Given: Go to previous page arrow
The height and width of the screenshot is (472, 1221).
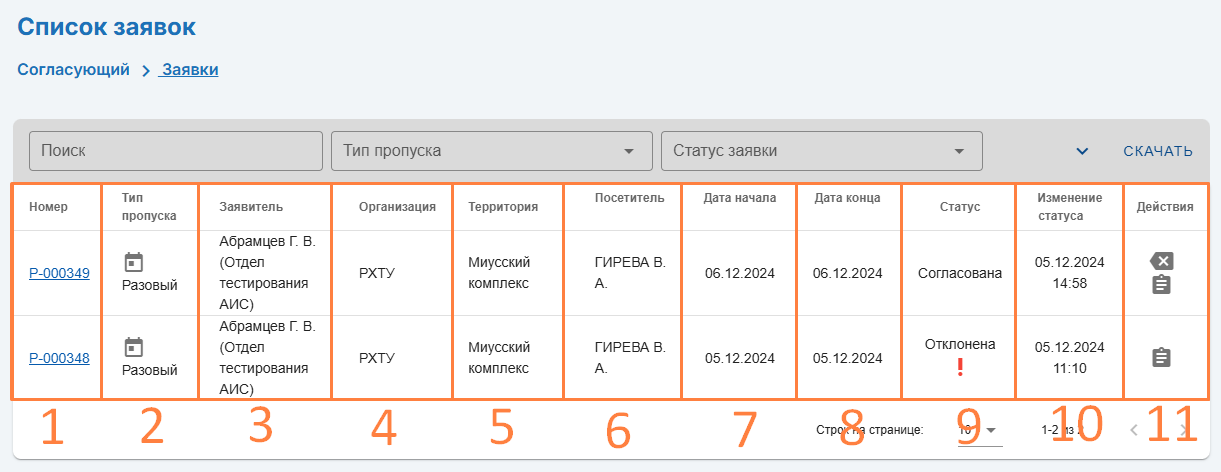Looking at the screenshot, I should click(x=1134, y=431).
